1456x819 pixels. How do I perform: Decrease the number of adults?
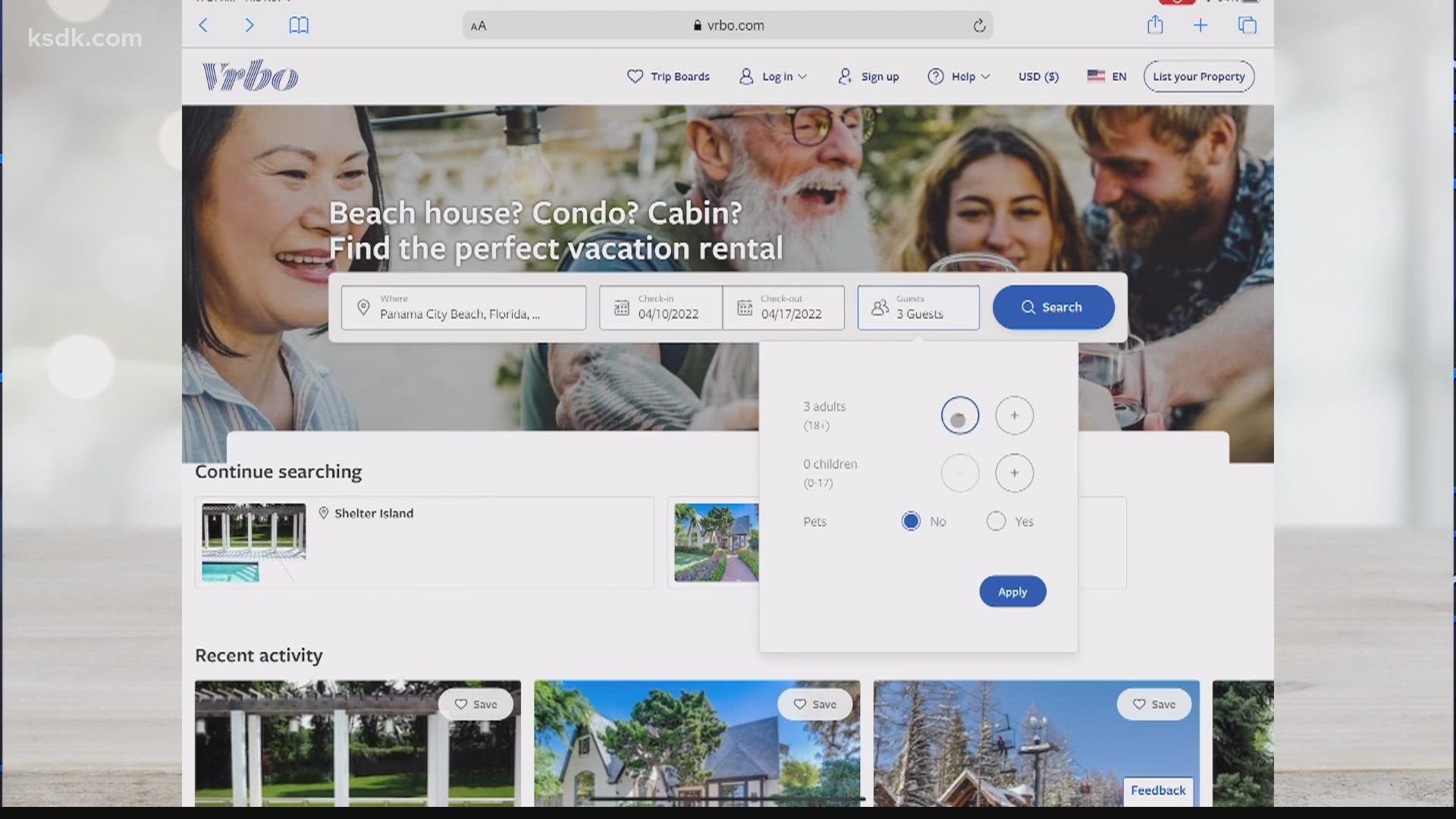960,416
